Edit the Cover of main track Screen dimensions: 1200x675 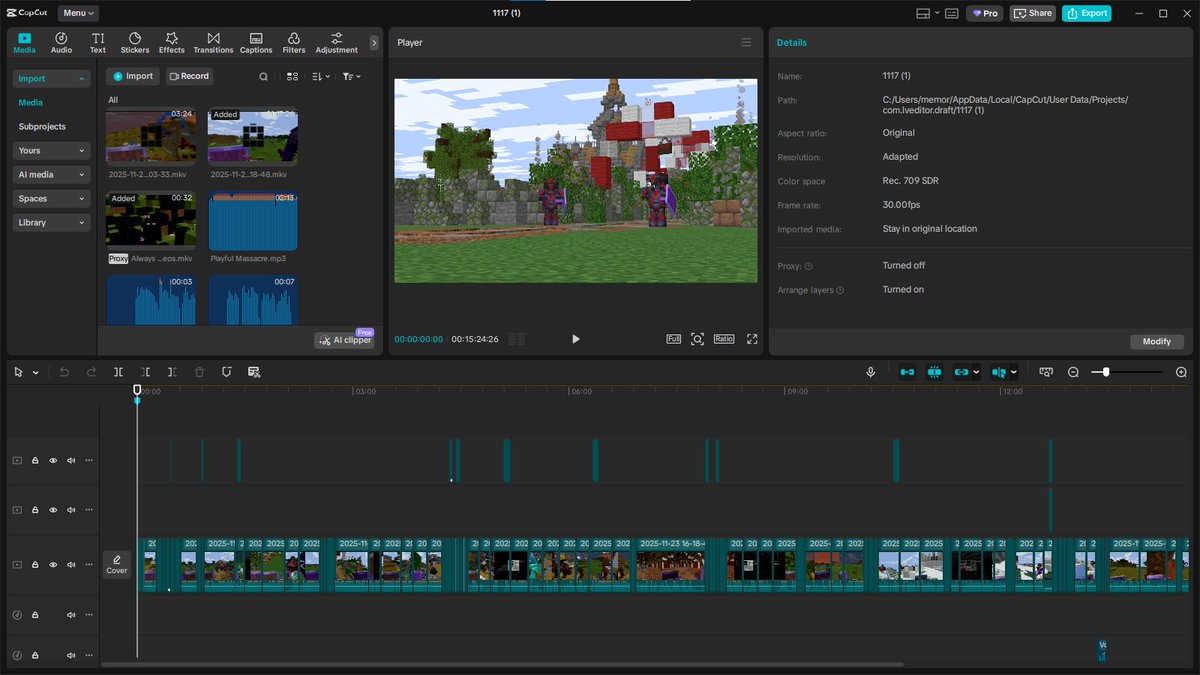click(x=117, y=564)
